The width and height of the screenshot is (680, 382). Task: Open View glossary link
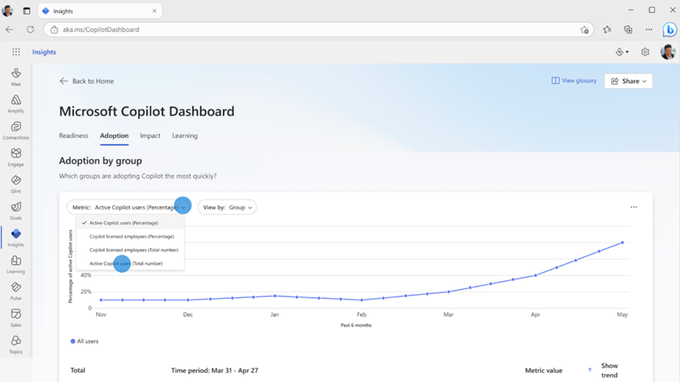574,81
